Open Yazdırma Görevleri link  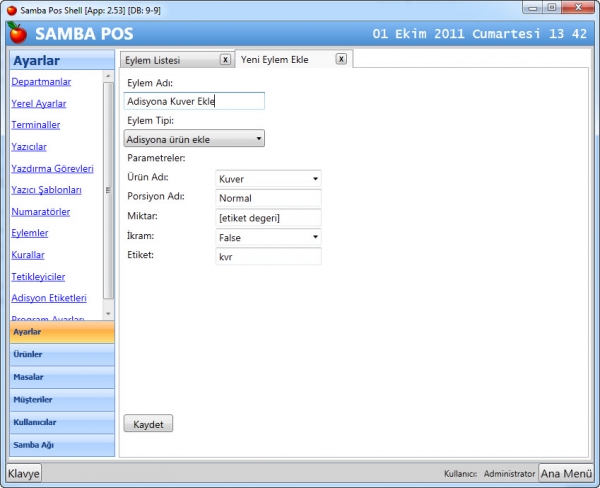[x=52, y=168]
